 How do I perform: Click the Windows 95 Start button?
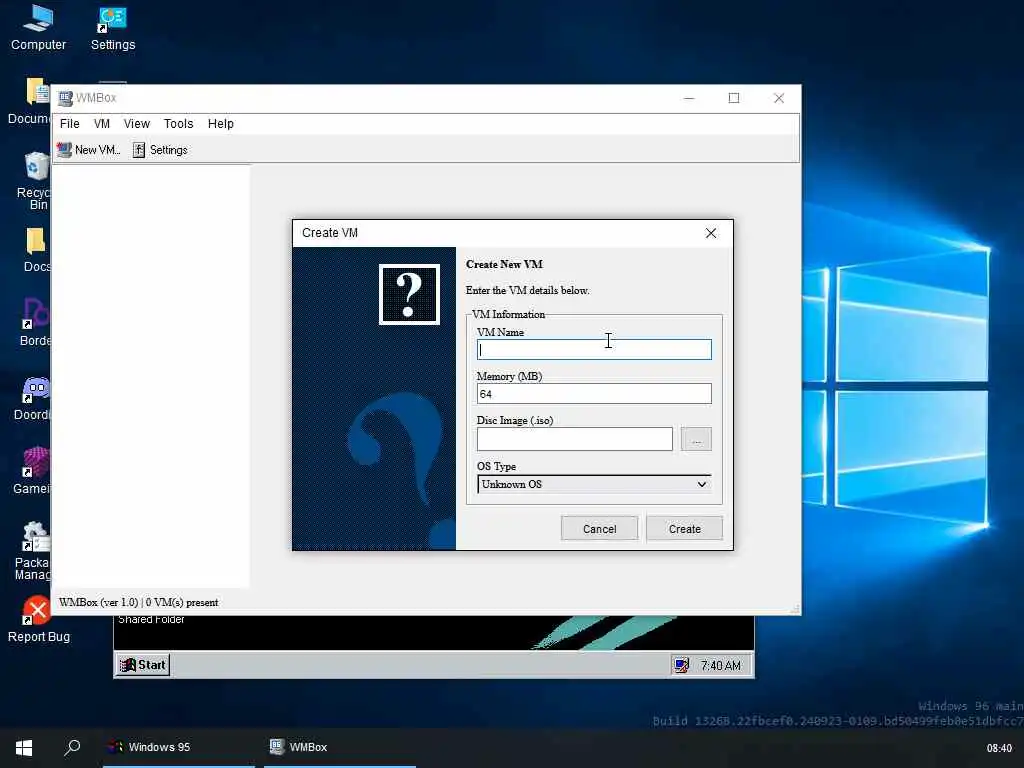coord(143,665)
